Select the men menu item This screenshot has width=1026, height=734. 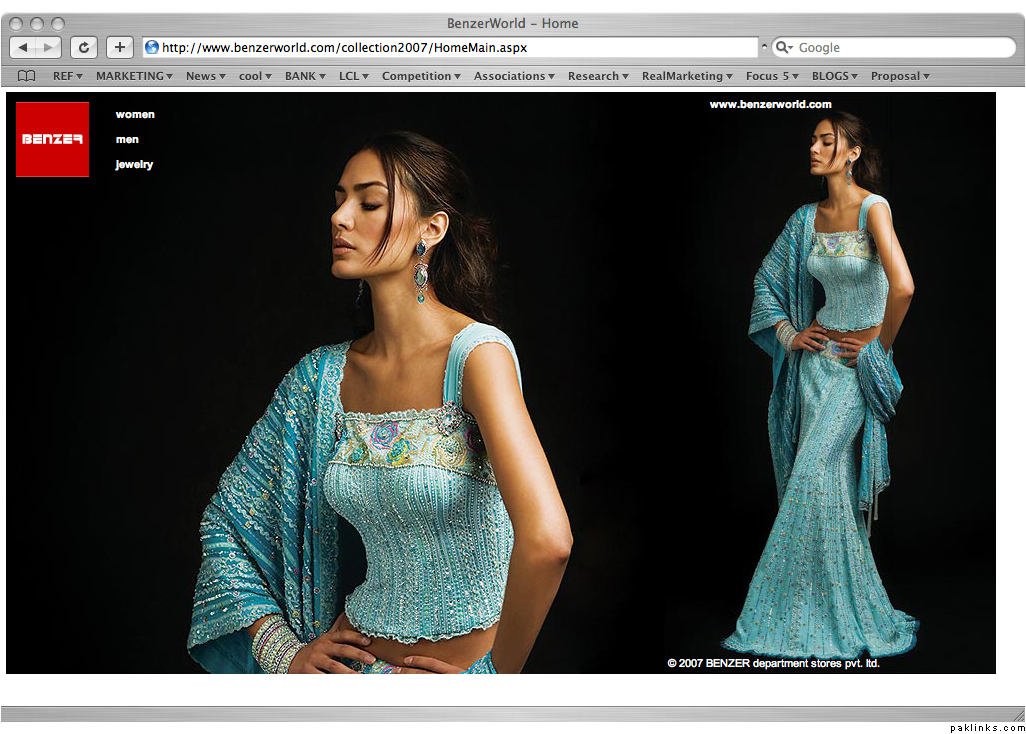point(127,139)
